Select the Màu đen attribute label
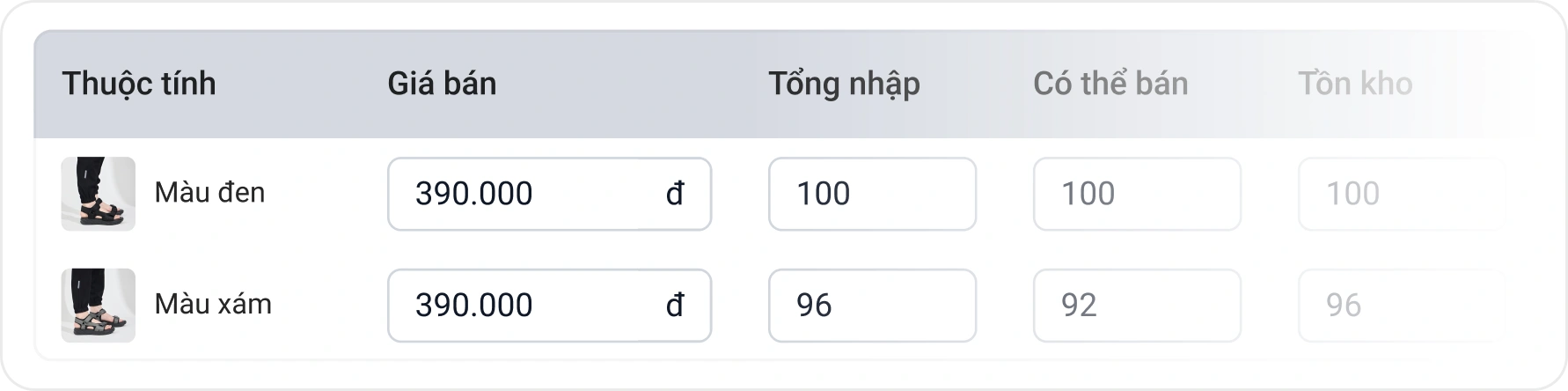The width and height of the screenshot is (1568, 391). pos(209,192)
